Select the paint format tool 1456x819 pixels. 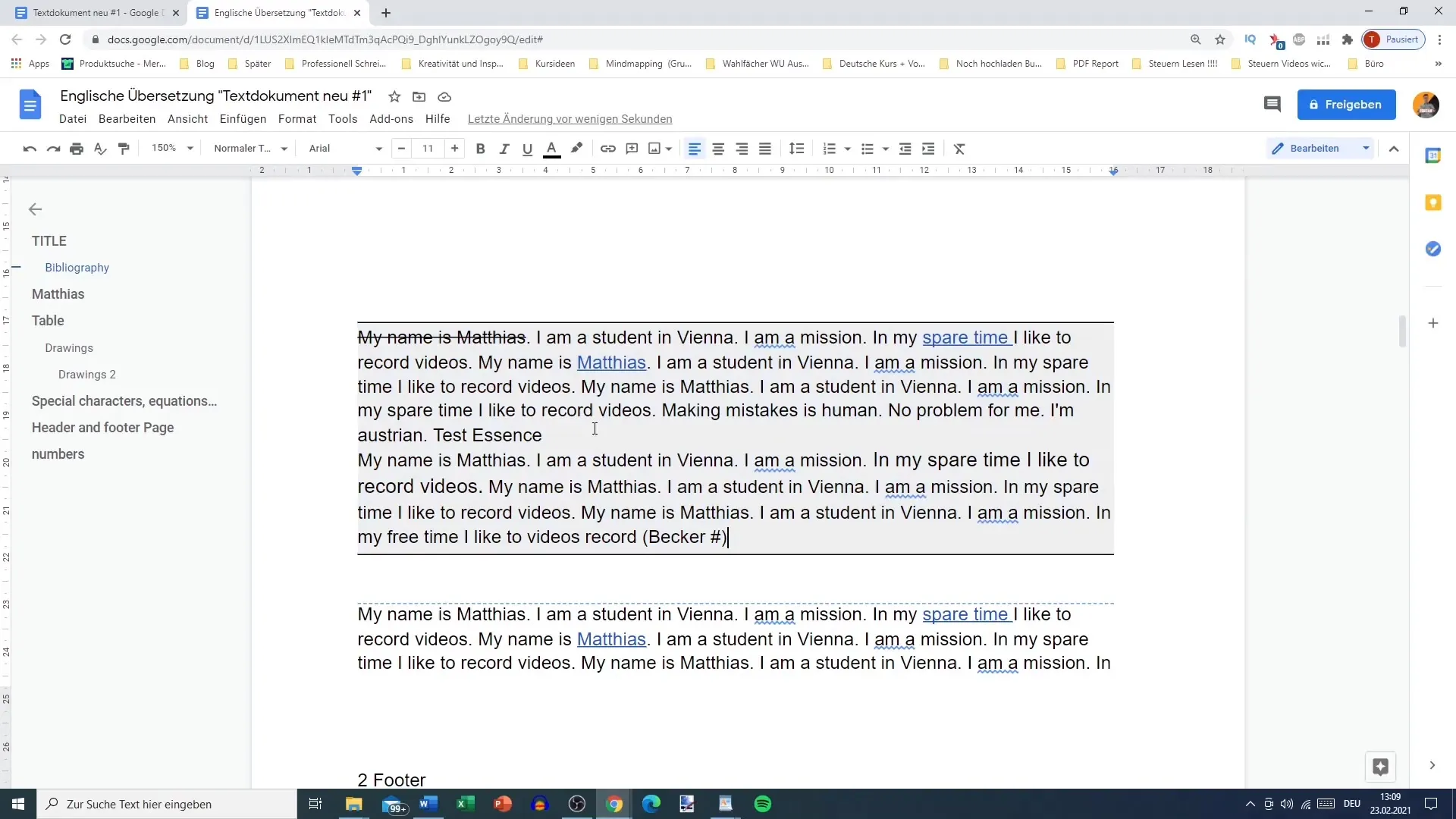tap(124, 149)
